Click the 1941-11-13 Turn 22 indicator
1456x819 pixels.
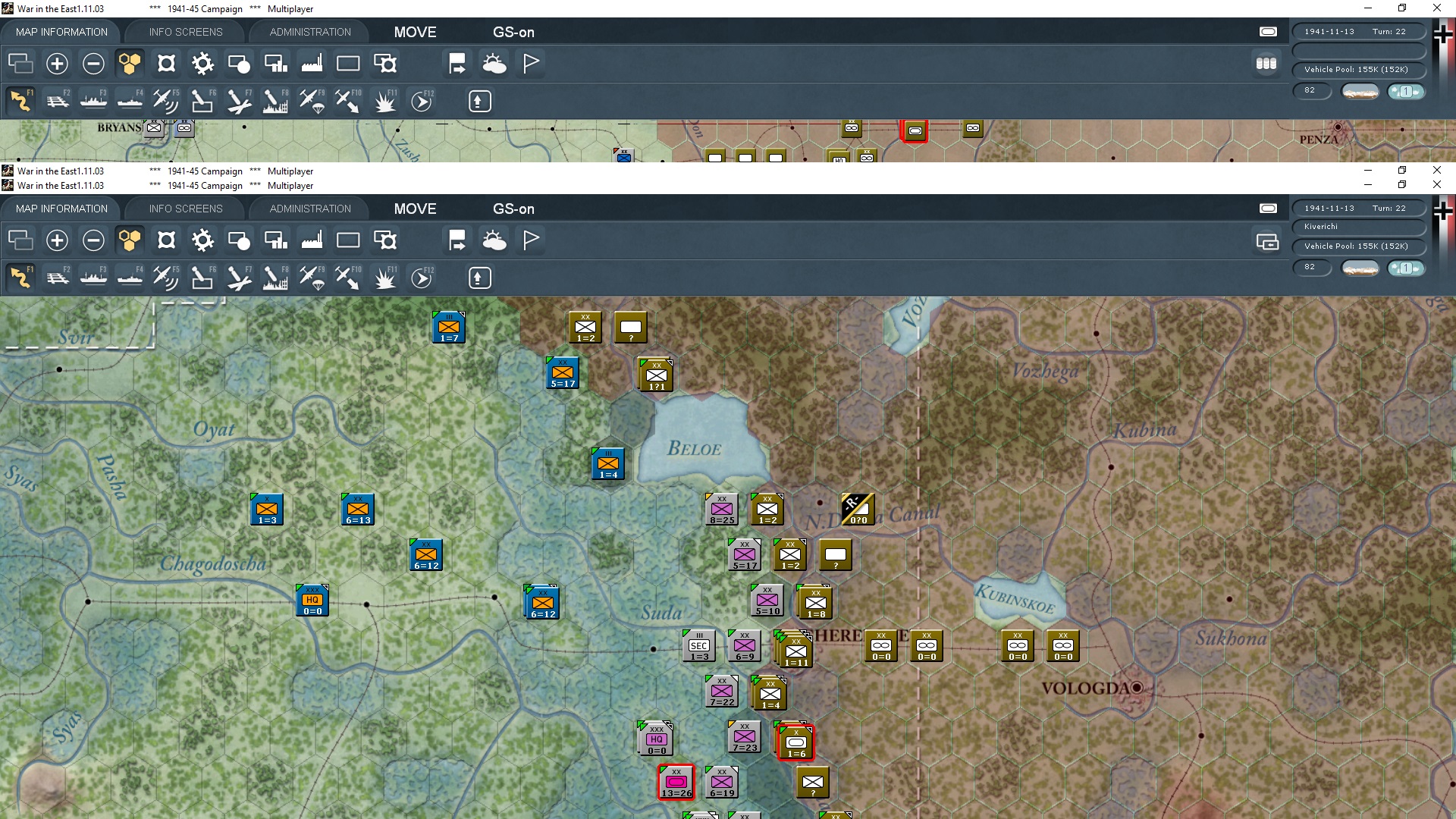(x=1360, y=208)
